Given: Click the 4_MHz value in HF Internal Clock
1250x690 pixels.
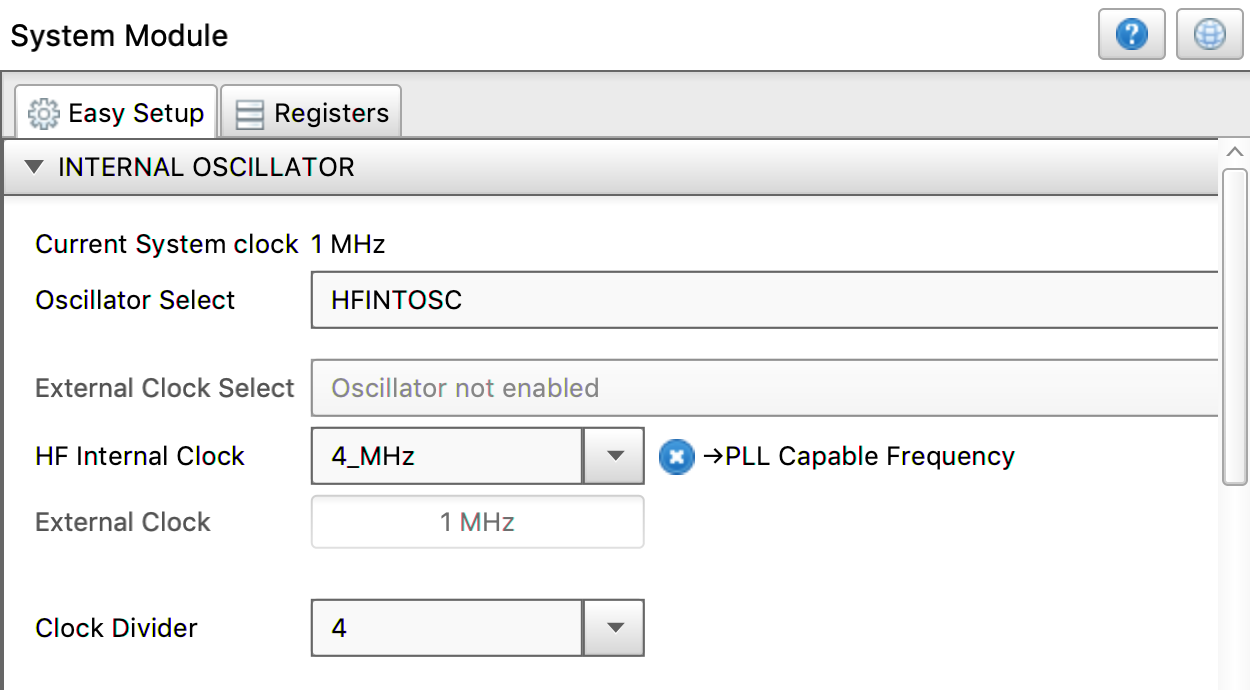Looking at the screenshot, I should (447, 457).
